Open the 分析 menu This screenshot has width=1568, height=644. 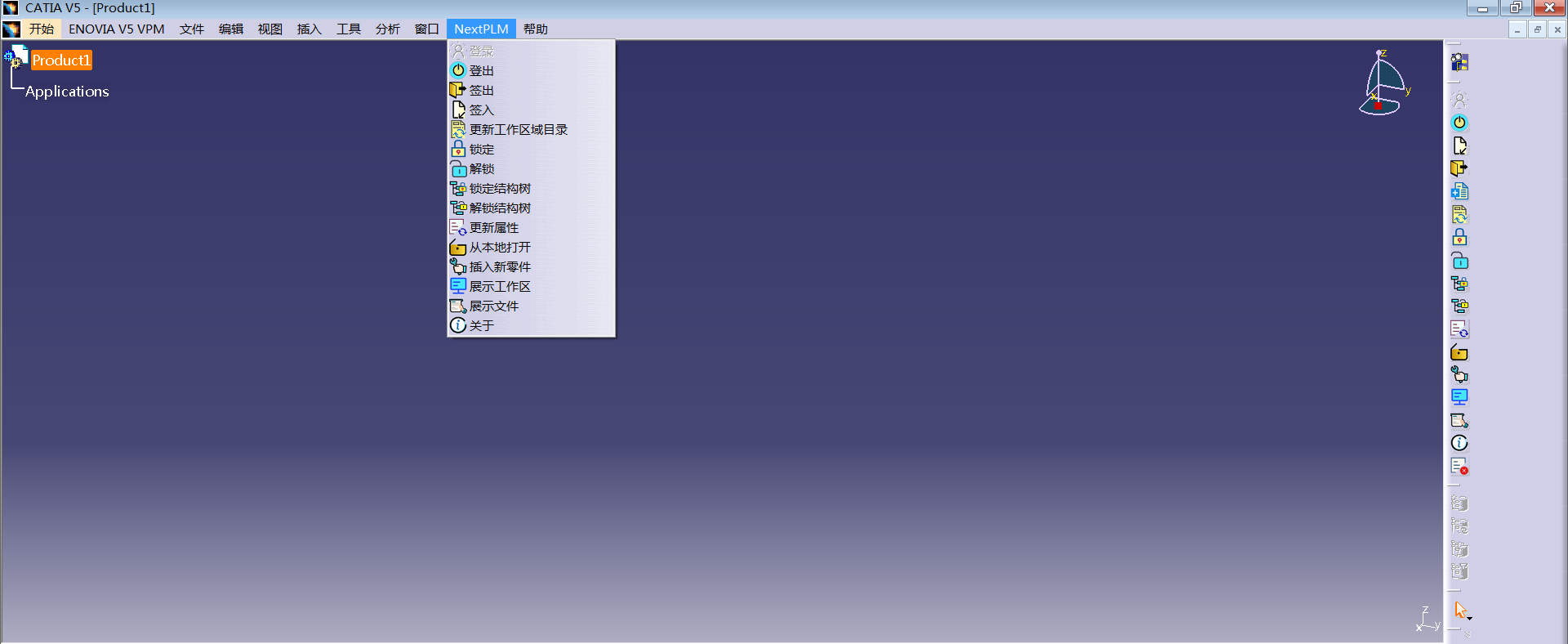(x=388, y=29)
